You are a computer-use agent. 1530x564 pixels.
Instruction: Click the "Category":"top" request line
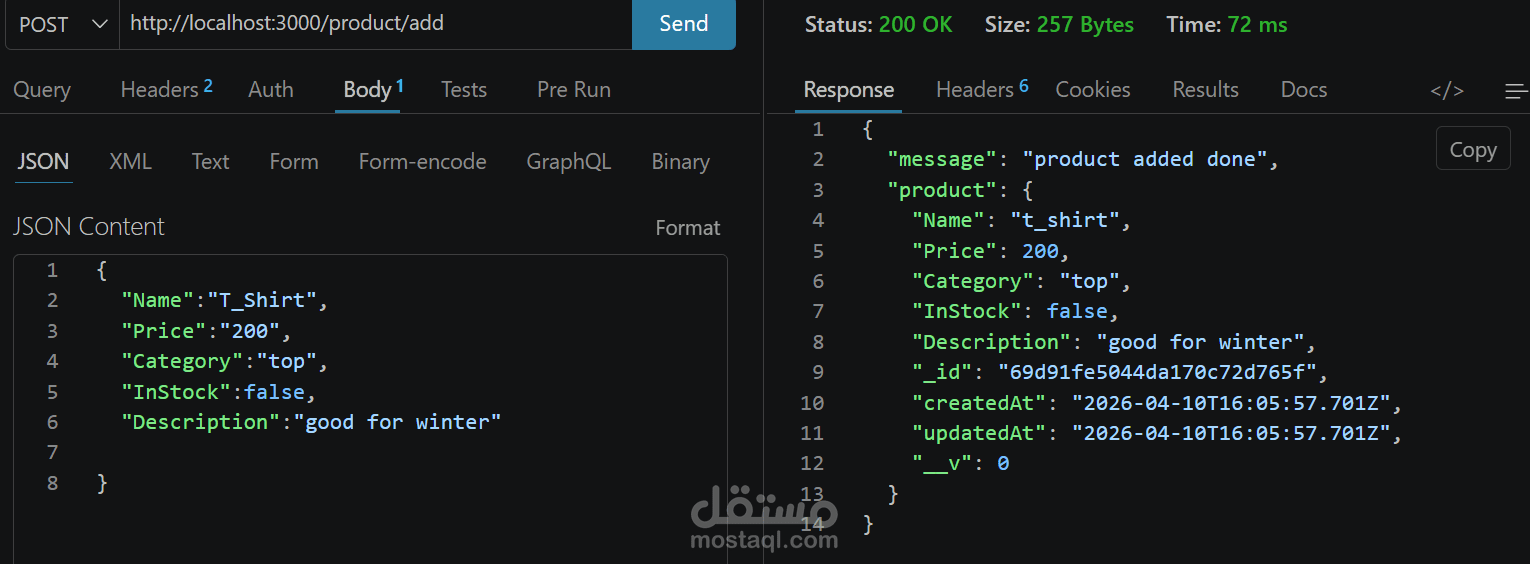224,361
